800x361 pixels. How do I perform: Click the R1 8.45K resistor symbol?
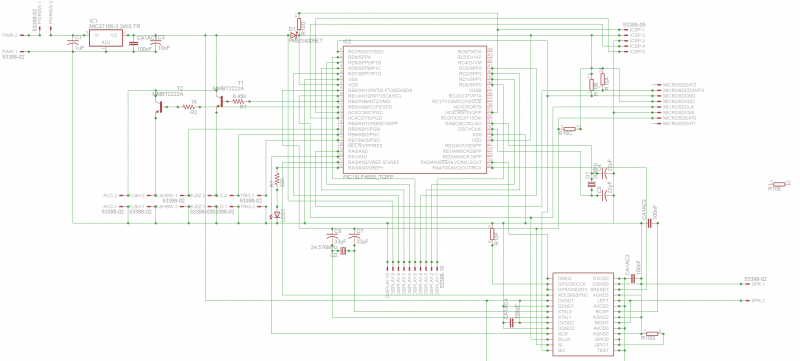[x=240, y=101]
